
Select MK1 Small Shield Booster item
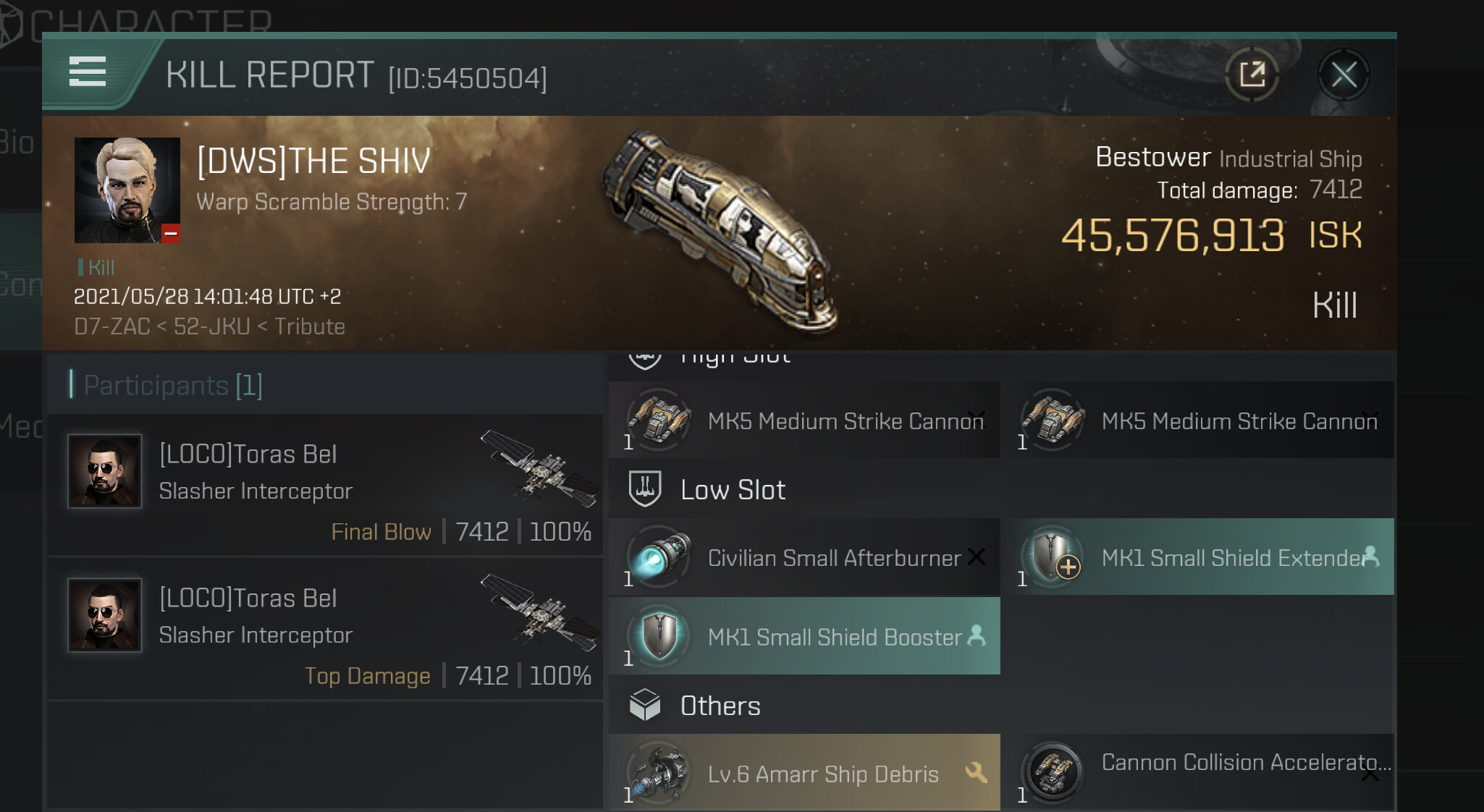click(x=804, y=636)
